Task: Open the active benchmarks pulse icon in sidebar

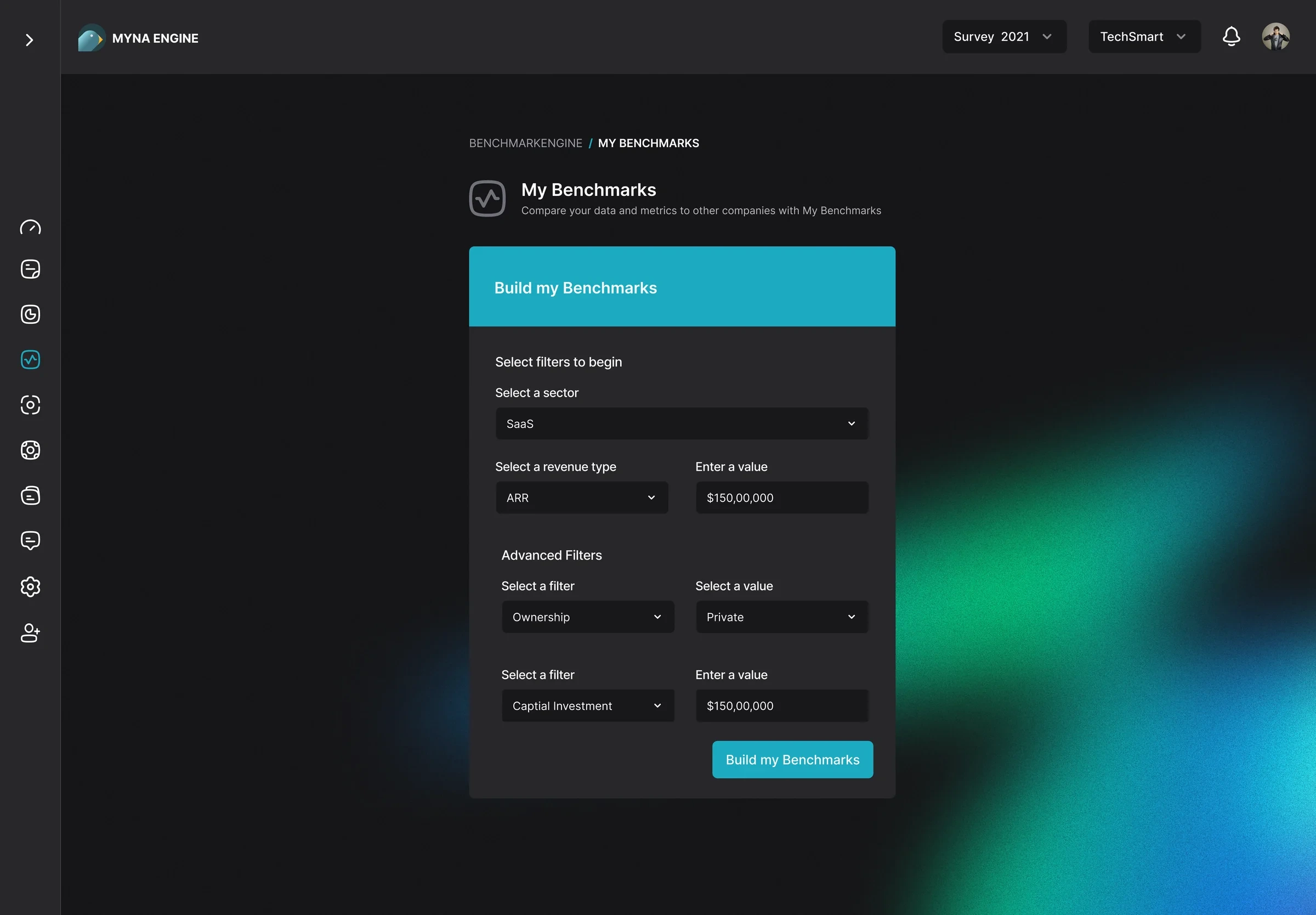Action: click(x=30, y=359)
